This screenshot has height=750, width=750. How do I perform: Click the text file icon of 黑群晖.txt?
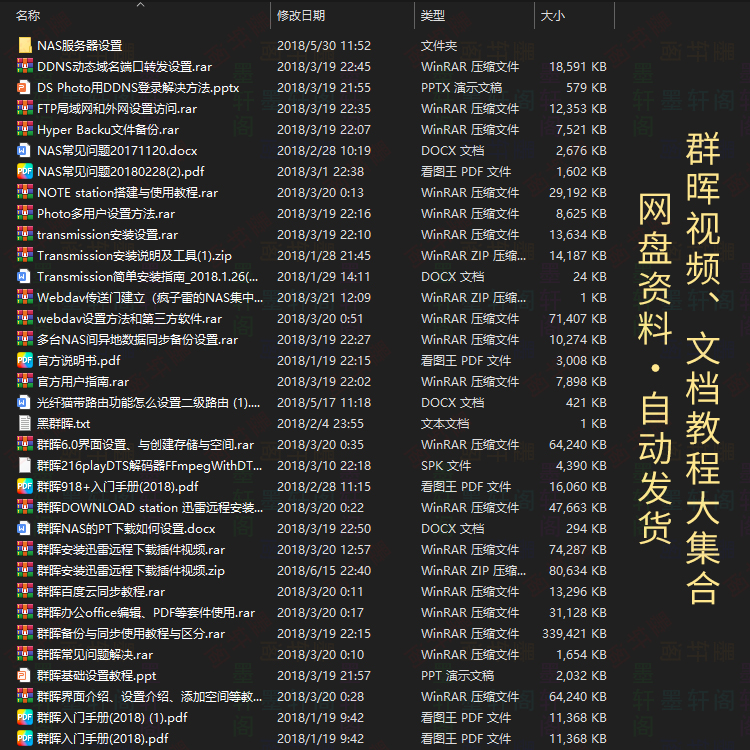point(24,423)
